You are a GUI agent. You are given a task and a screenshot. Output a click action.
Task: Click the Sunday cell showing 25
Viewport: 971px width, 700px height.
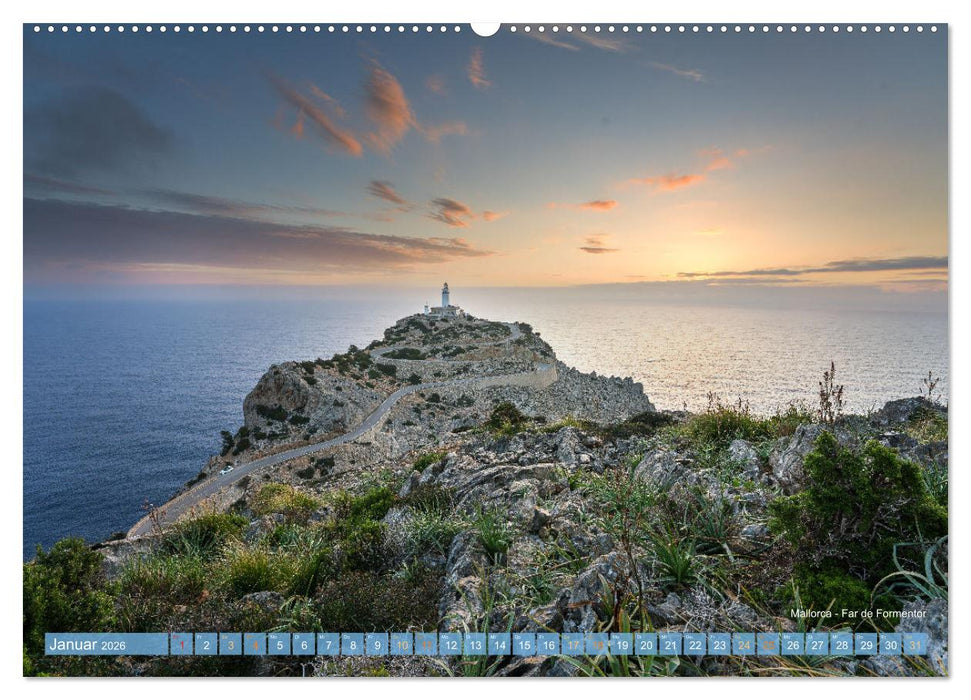click(x=769, y=648)
